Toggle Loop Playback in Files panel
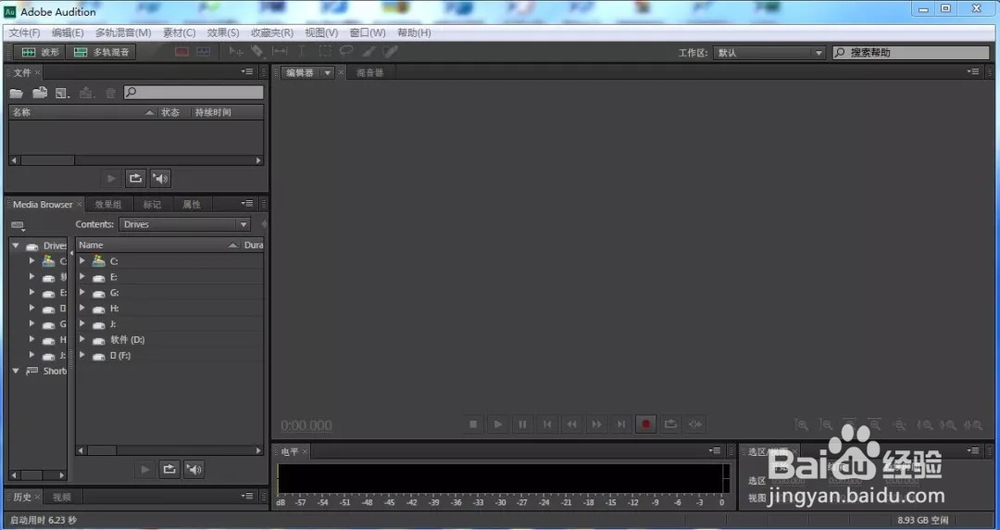The height and width of the screenshot is (530, 1000). point(135,179)
